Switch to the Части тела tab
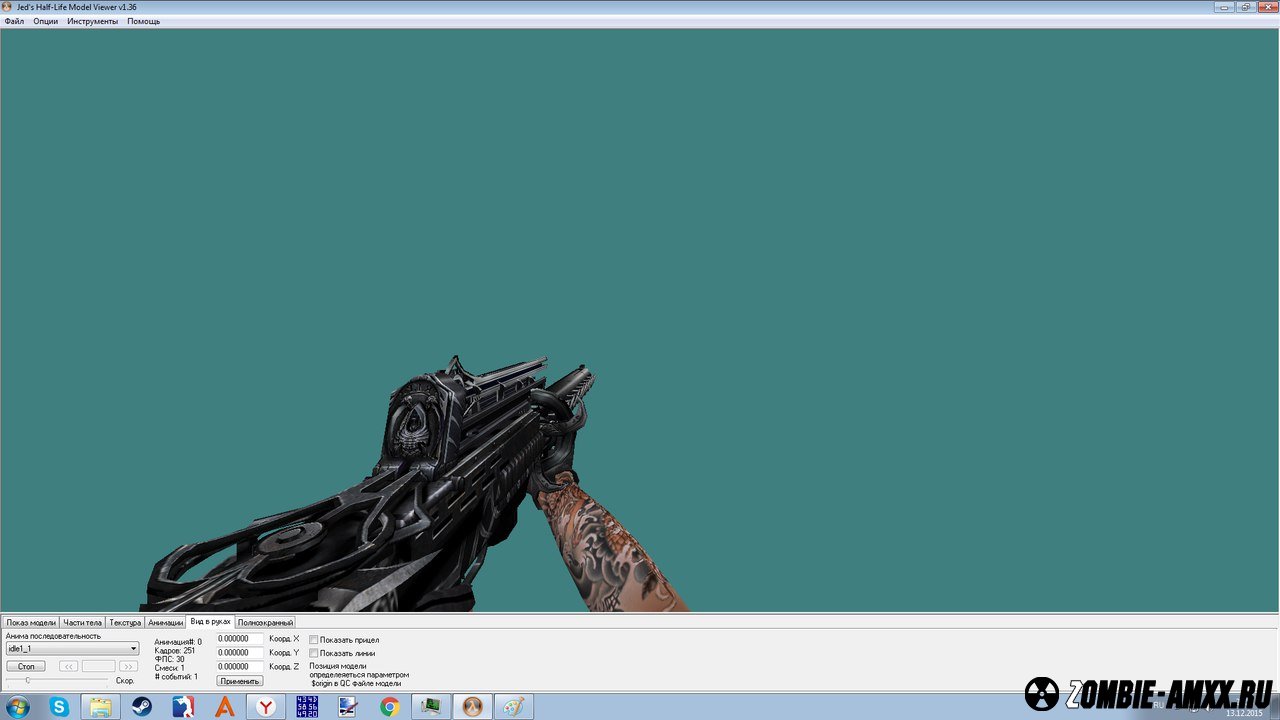The image size is (1280, 720). click(82, 622)
